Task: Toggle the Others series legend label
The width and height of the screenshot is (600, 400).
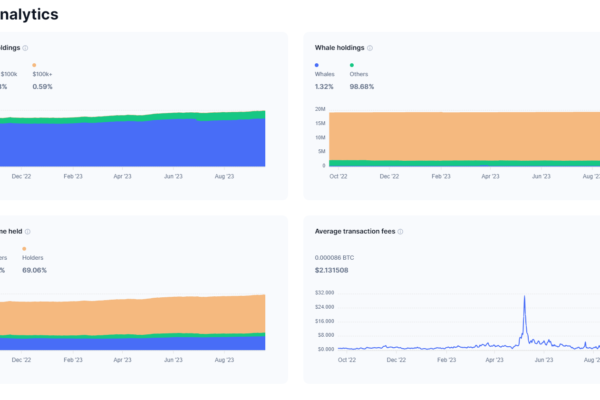Action: click(358, 74)
